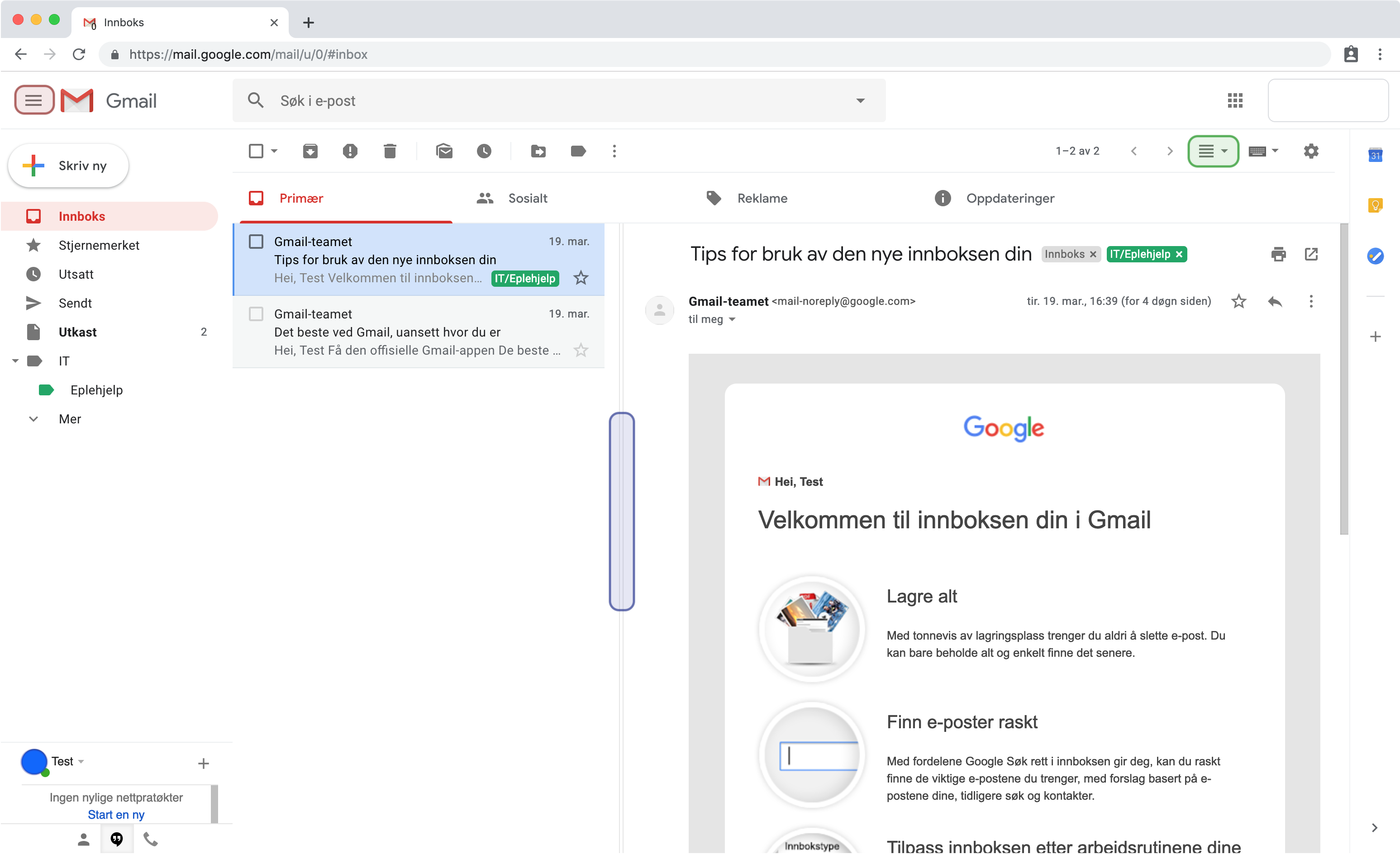The width and height of the screenshot is (1400, 854).
Task: Open the phone calls icon
Action: (x=151, y=839)
